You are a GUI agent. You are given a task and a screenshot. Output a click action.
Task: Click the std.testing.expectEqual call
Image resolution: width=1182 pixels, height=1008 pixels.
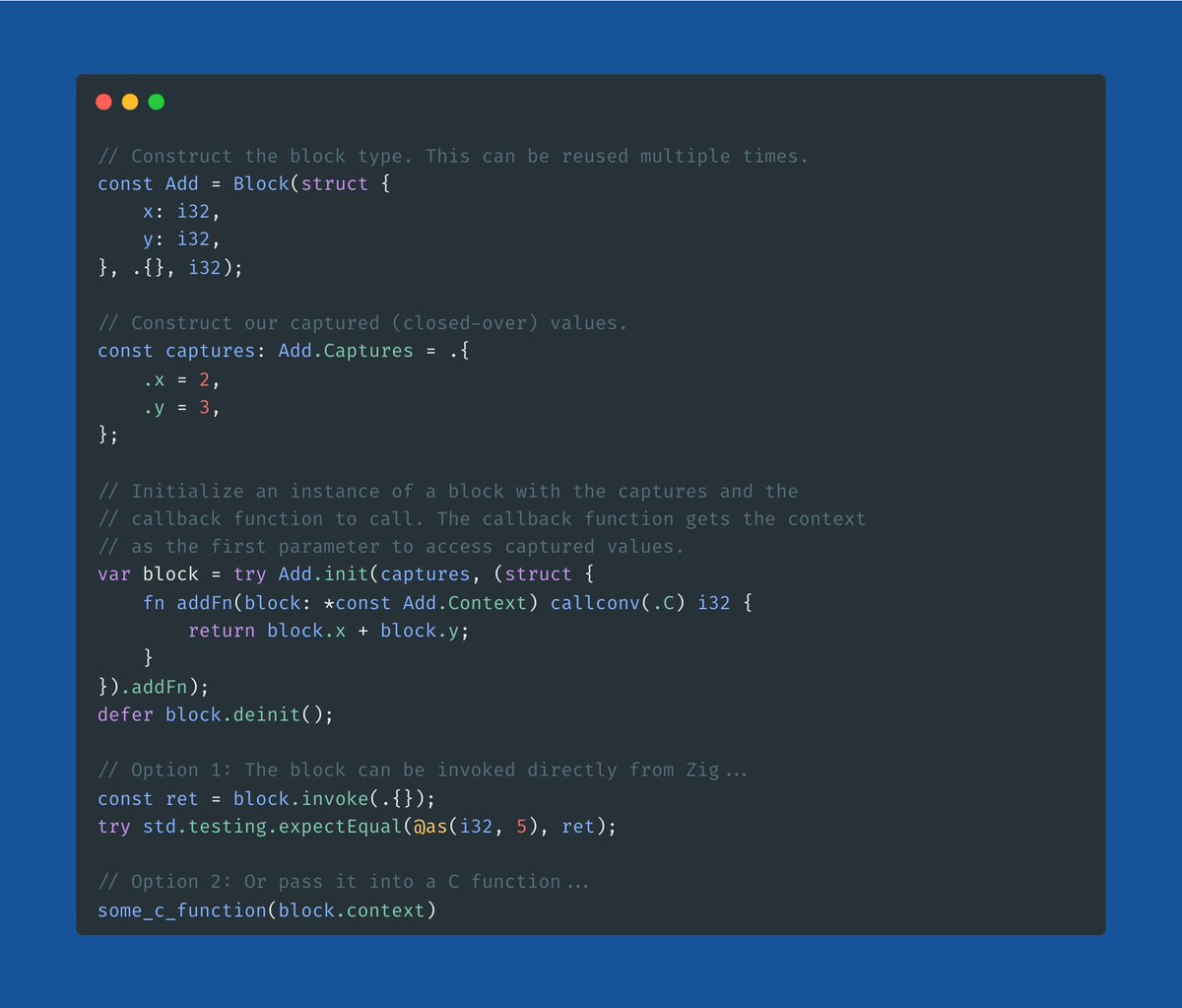[277, 826]
